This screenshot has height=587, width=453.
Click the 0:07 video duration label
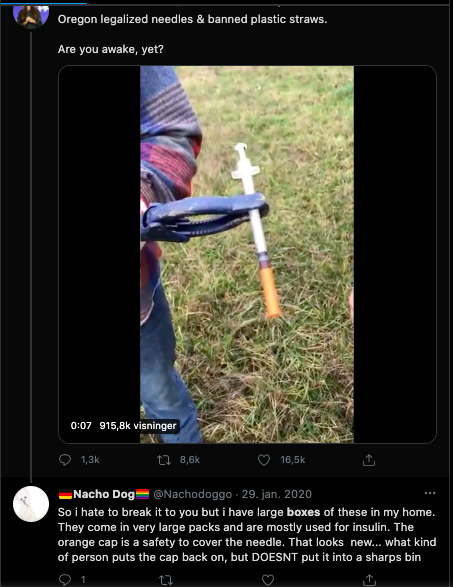[x=81, y=426]
